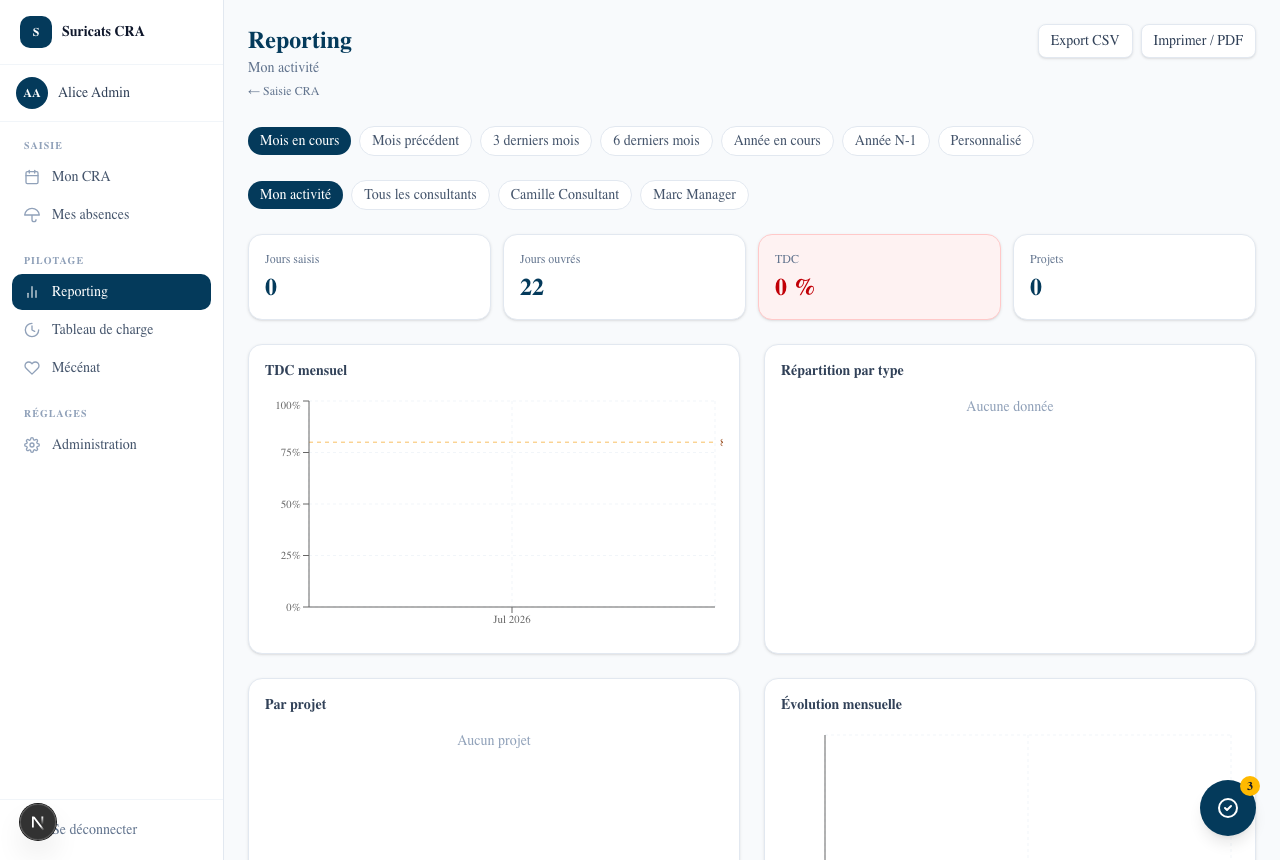The image size is (1280, 860).
Task: Click the pie chart icon beside Tableau de charge
Action: 32,330
